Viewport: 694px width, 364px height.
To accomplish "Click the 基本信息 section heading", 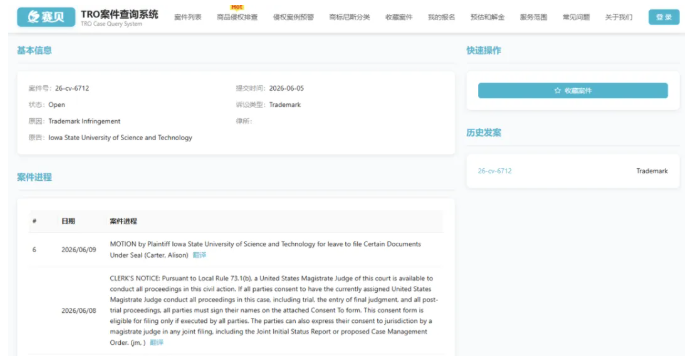I will coord(34,50).
